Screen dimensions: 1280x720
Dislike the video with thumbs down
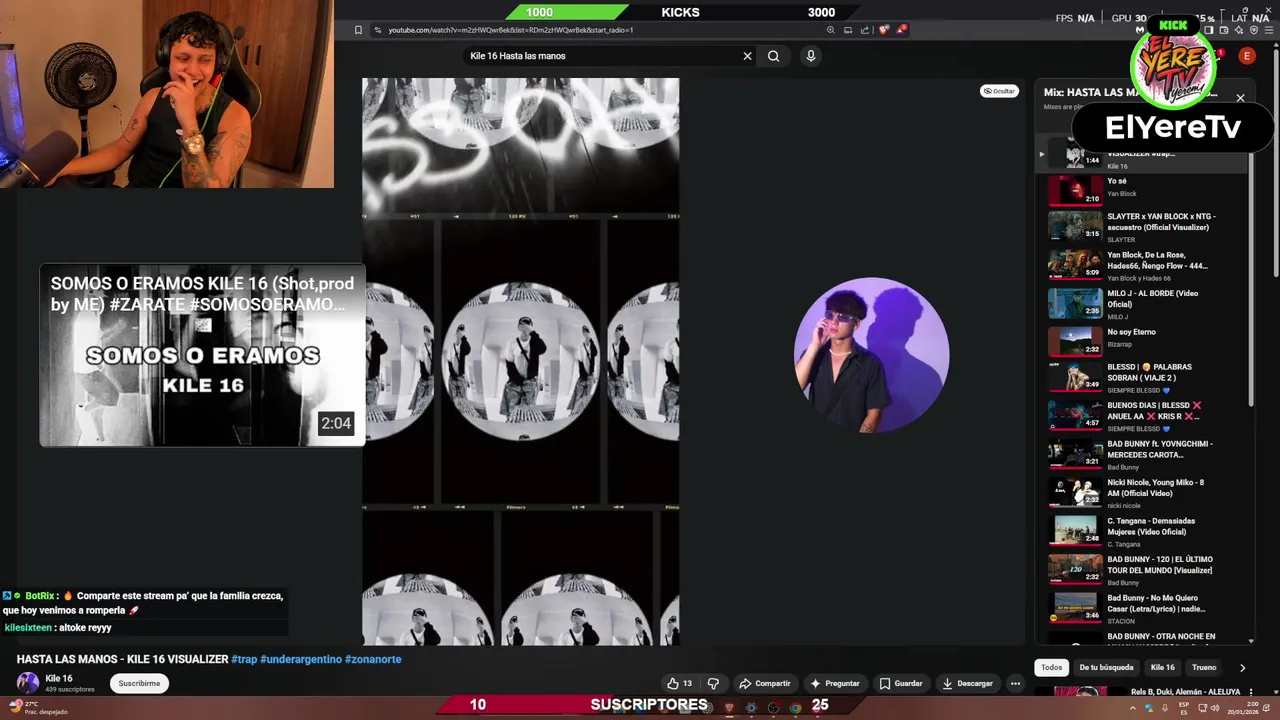click(x=713, y=683)
